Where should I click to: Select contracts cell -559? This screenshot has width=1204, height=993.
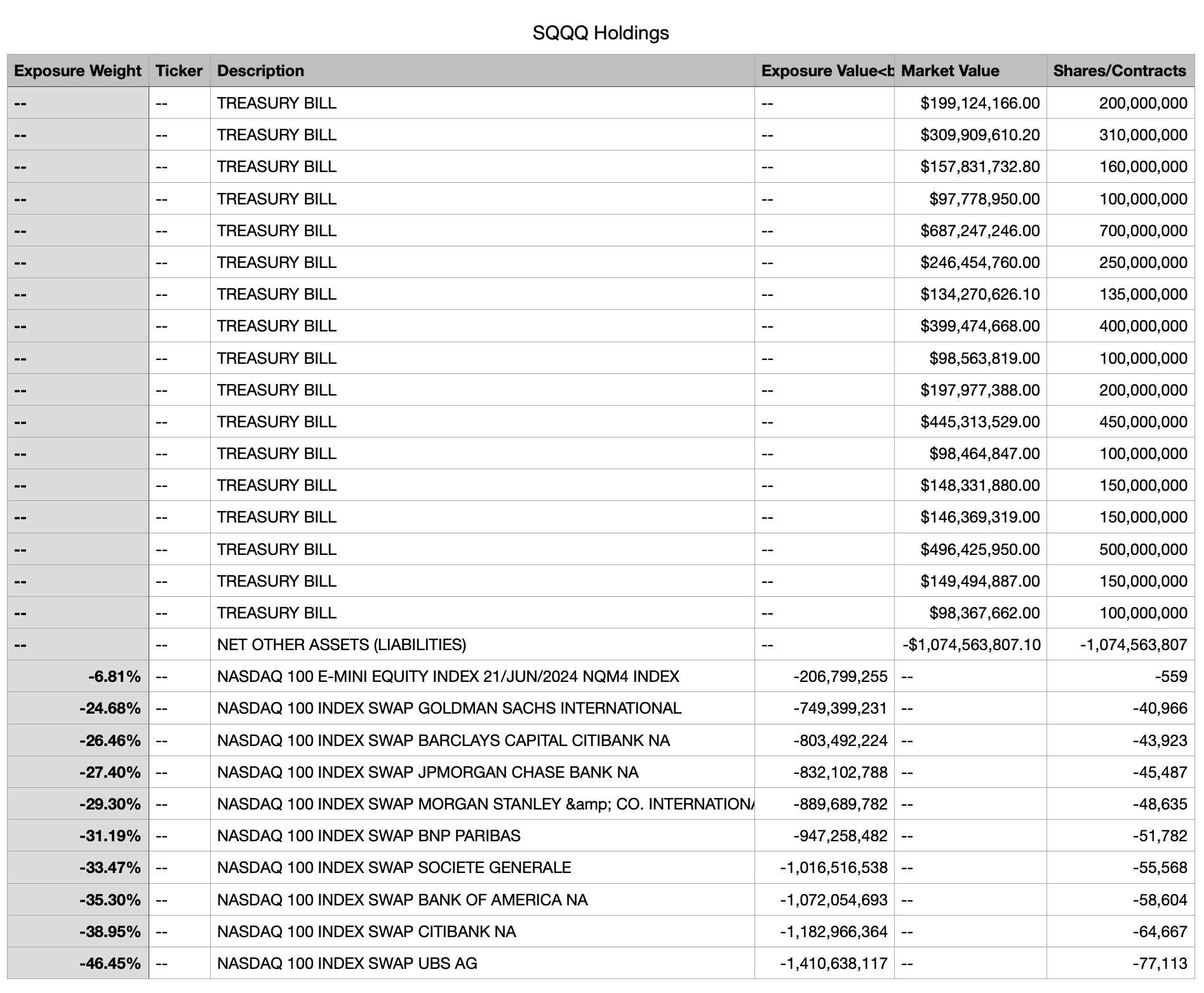click(x=1120, y=676)
